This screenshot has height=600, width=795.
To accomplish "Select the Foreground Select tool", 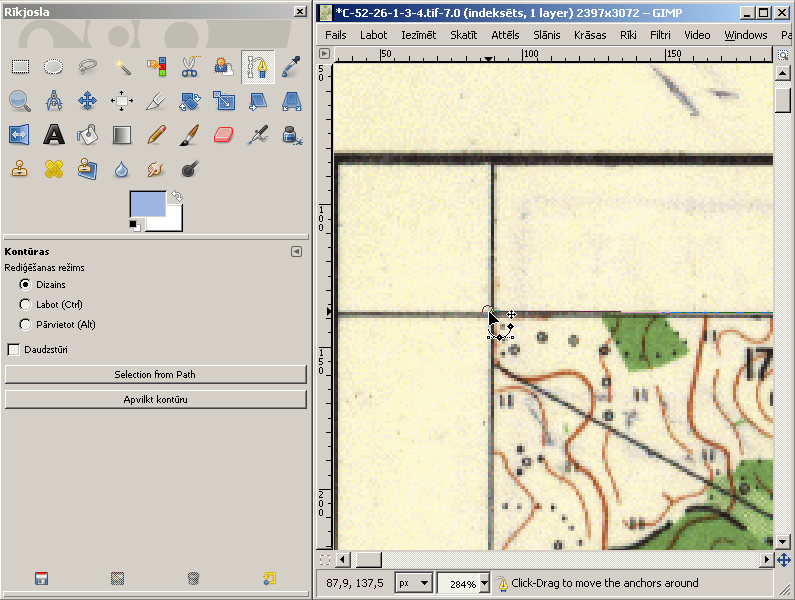I will point(224,66).
